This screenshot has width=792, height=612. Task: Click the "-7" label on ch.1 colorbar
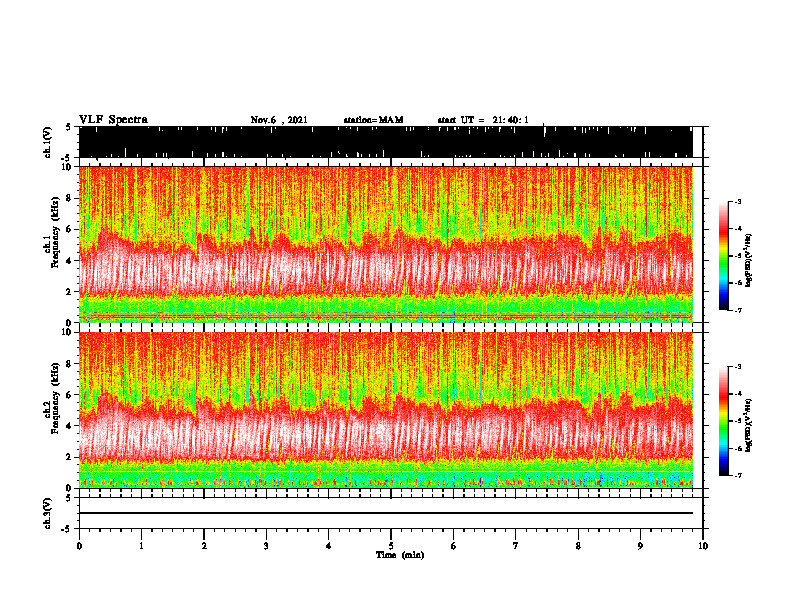click(738, 310)
